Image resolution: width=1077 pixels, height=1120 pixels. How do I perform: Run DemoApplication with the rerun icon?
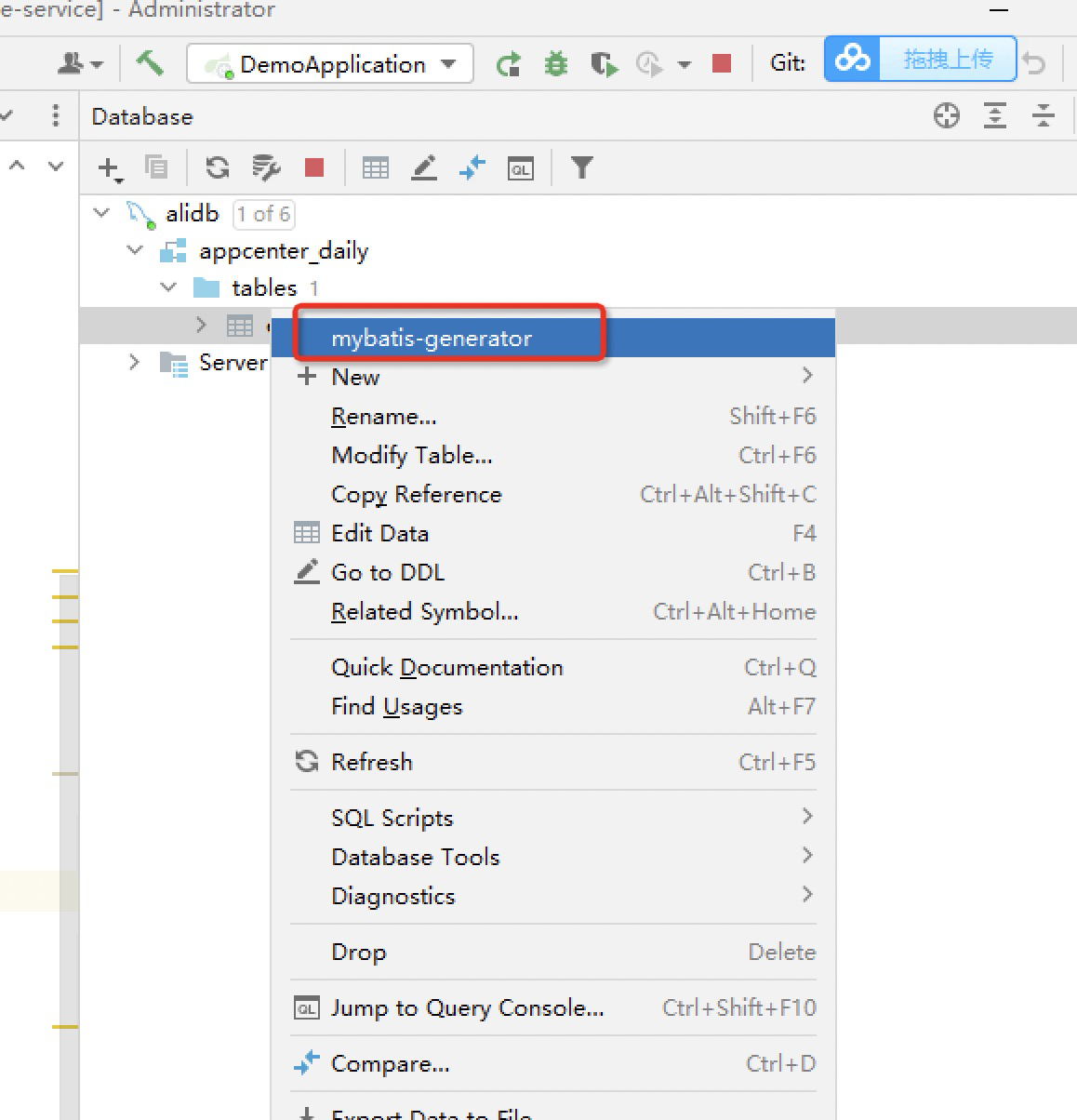pyautogui.click(x=509, y=64)
